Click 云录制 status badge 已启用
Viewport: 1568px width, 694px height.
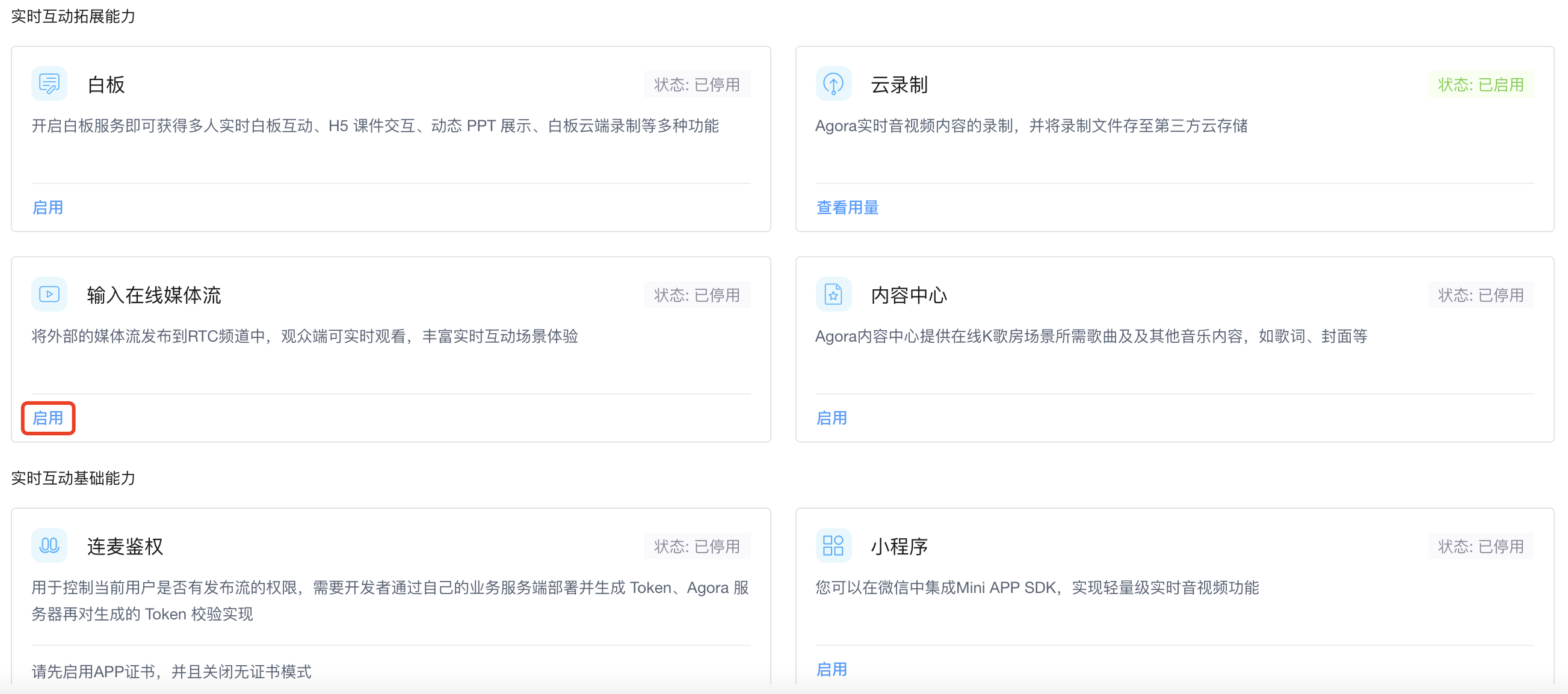1481,85
